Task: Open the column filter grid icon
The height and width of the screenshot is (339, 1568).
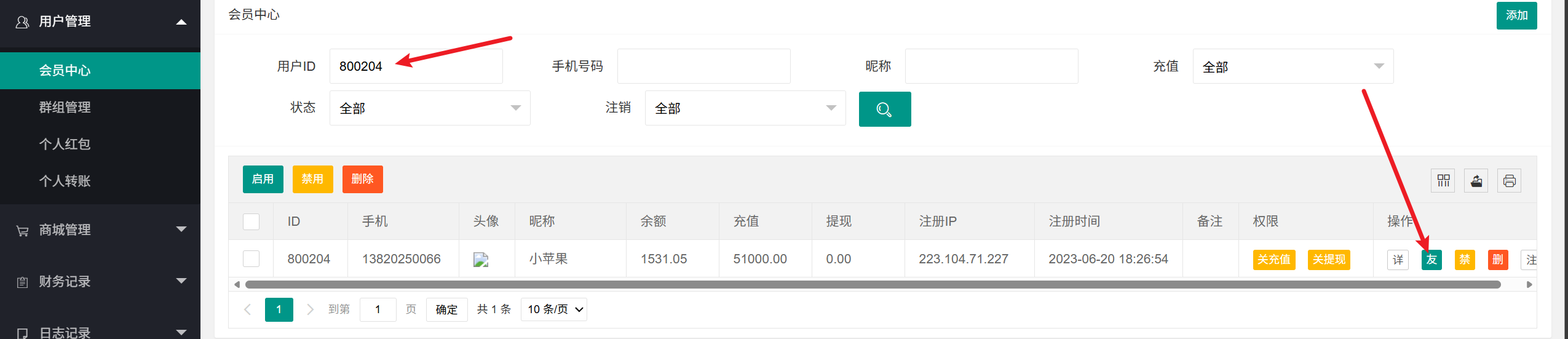Action: tap(1443, 181)
